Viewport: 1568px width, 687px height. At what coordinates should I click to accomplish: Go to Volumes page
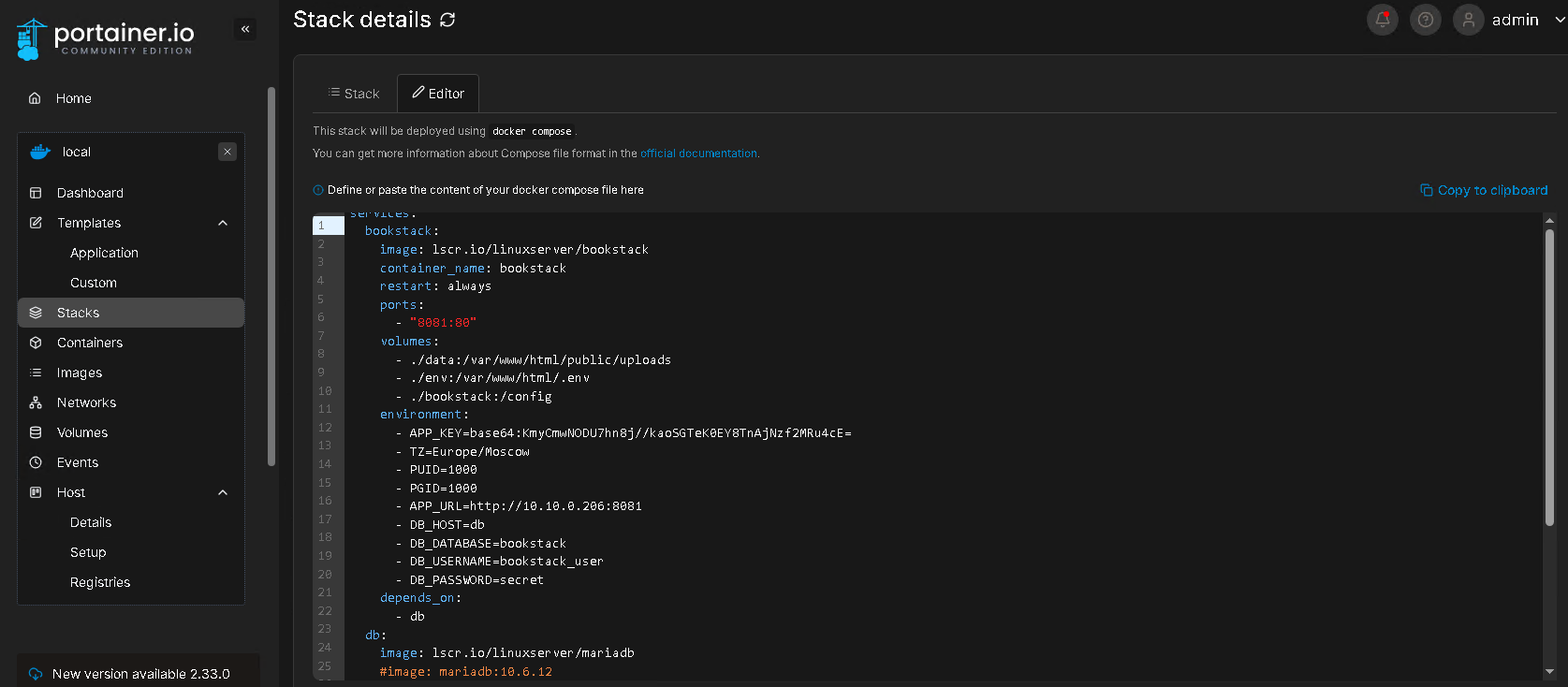(x=82, y=432)
